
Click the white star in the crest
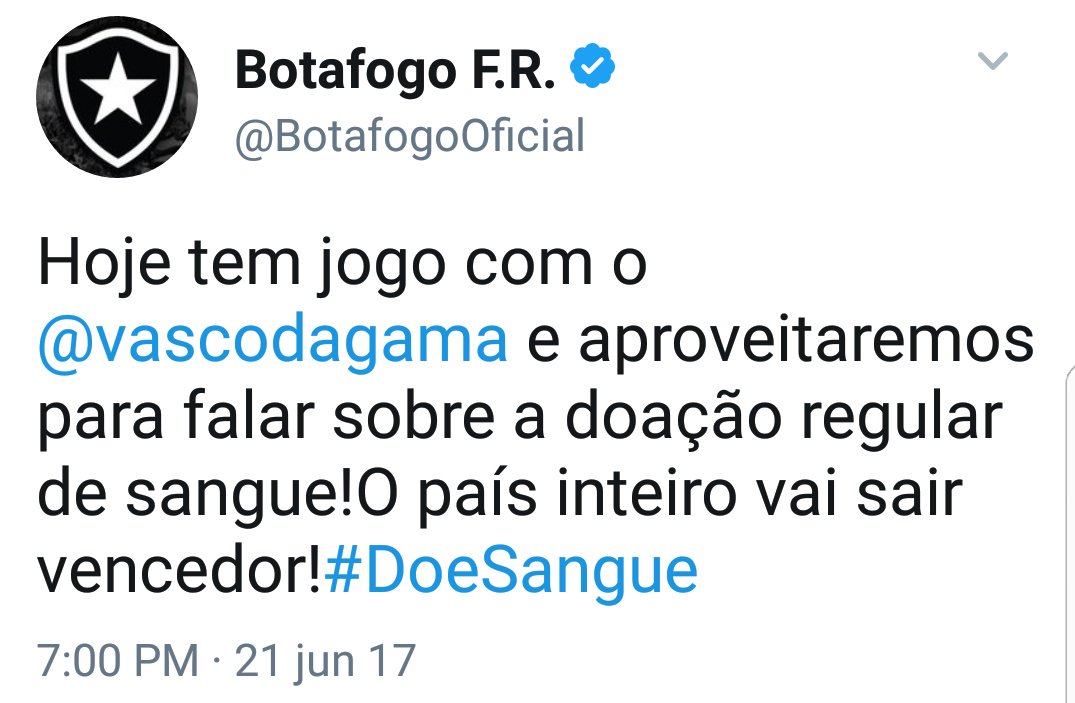click(x=118, y=90)
